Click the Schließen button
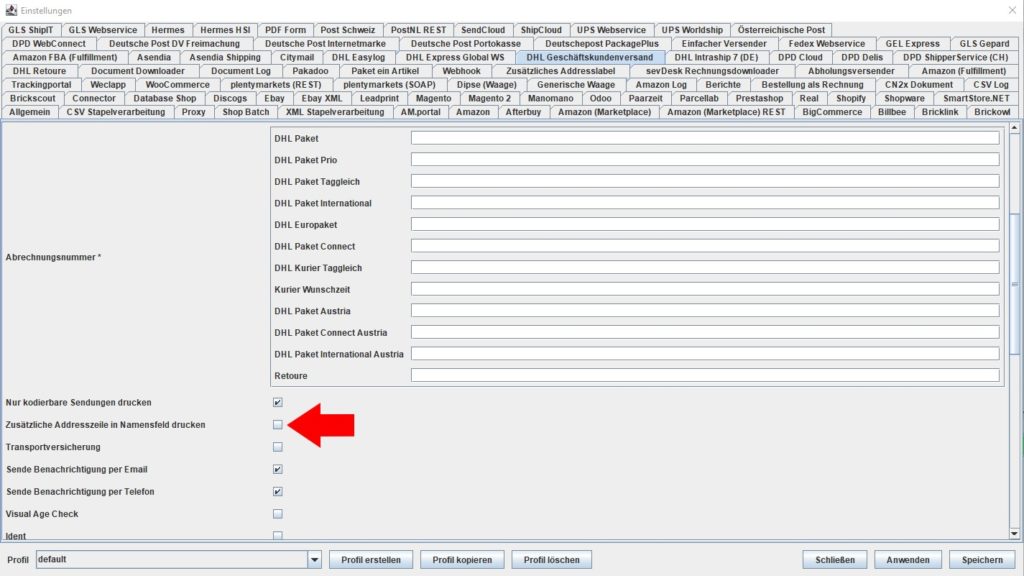 point(835,560)
